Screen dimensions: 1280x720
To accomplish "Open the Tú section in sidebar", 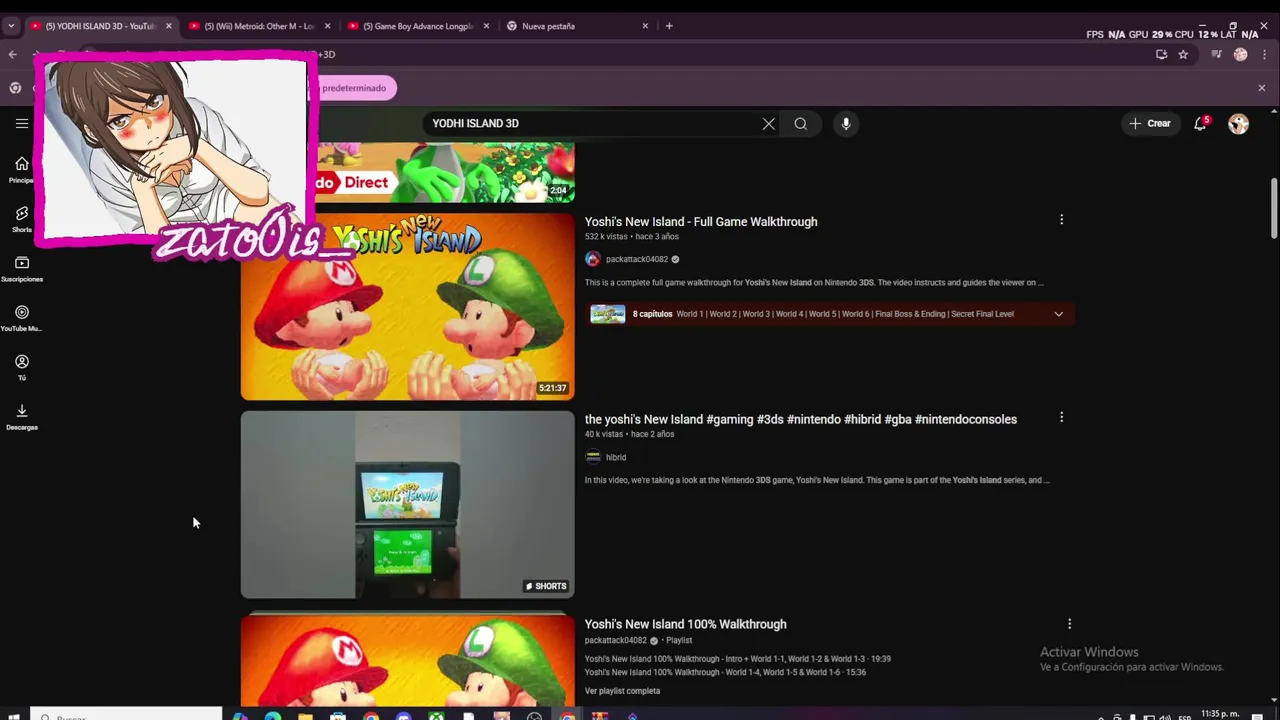I will [x=21, y=367].
